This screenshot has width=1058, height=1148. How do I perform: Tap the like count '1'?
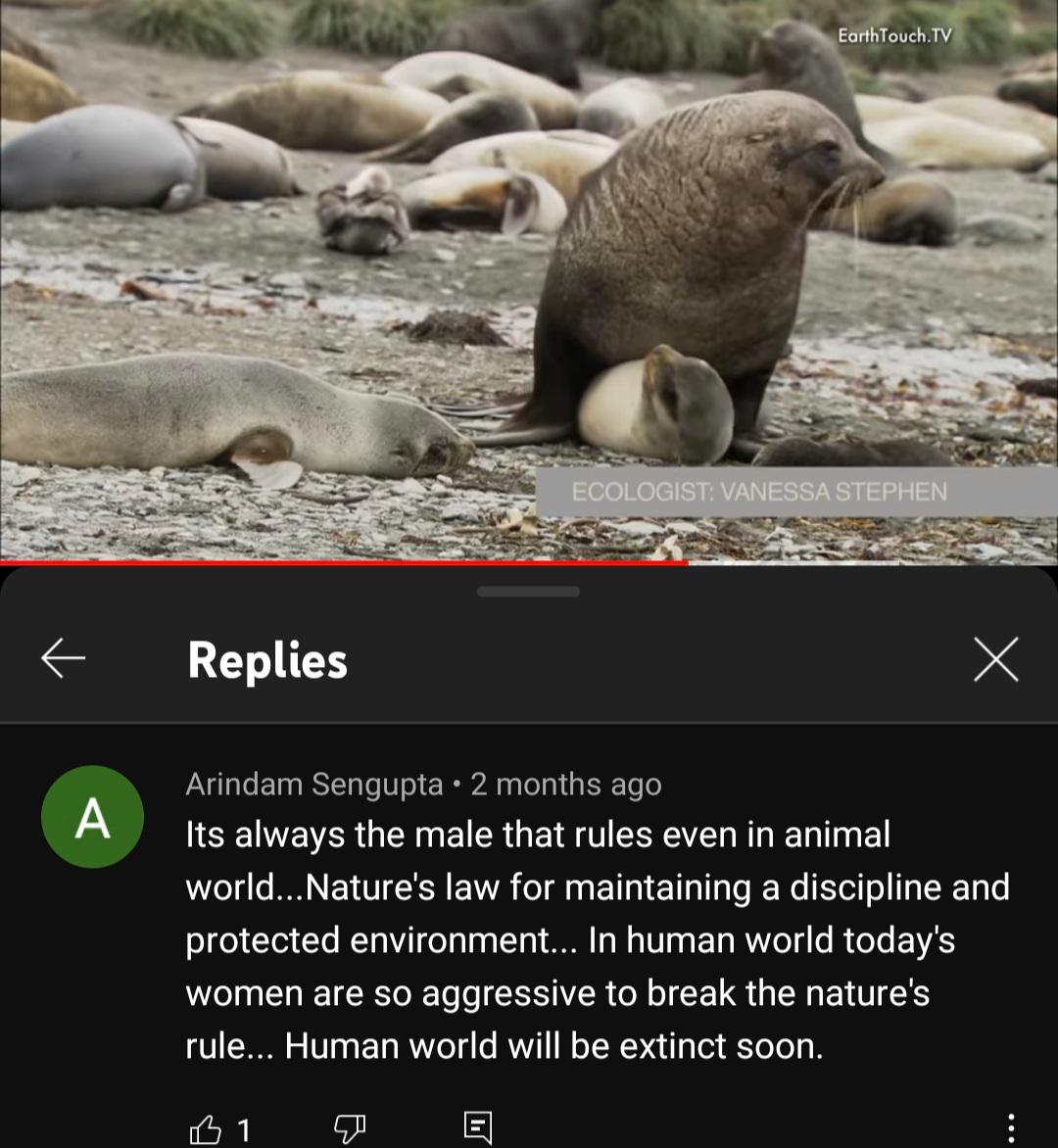click(244, 1130)
